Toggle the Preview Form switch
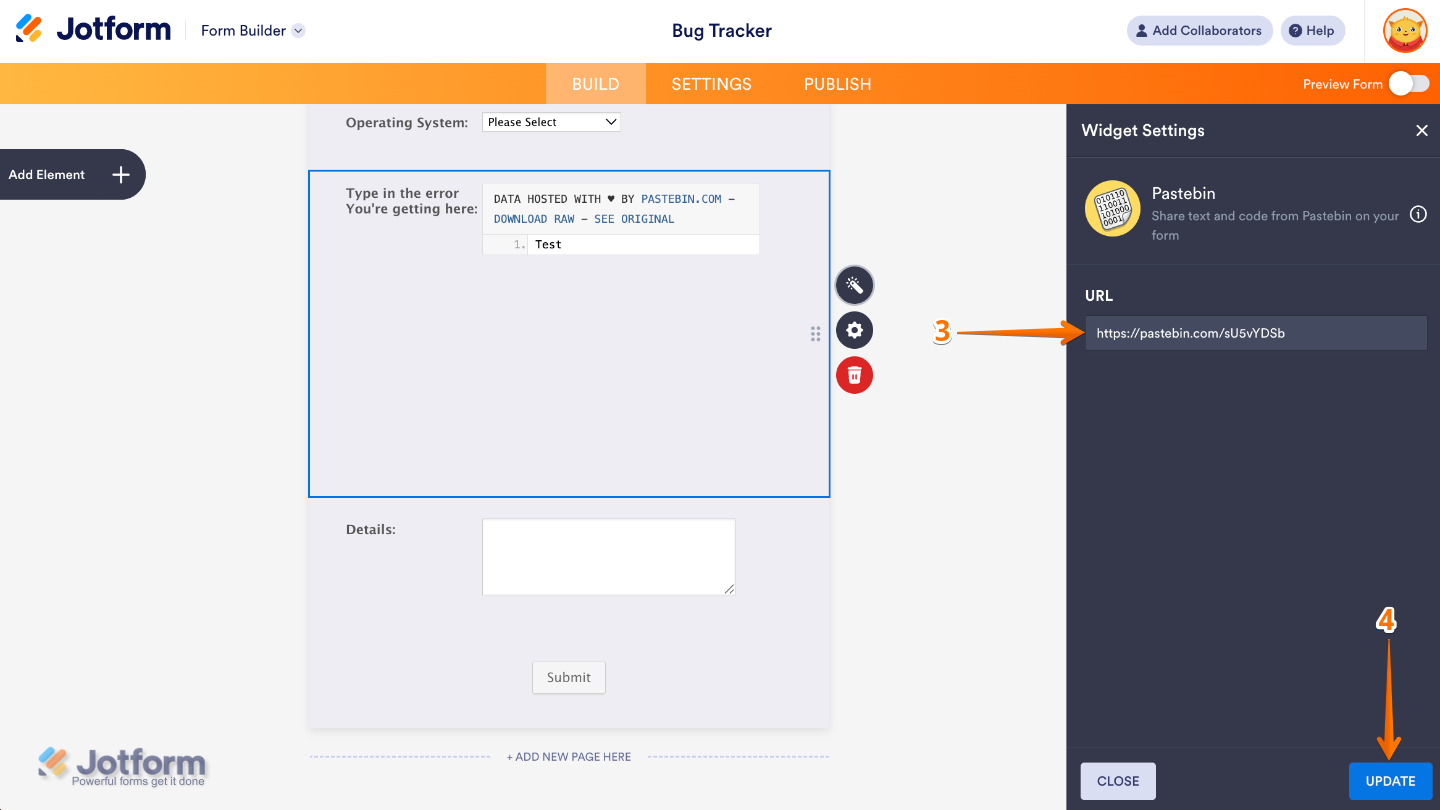Viewport: 1440px width, 810px height. tap(1408, 84)
